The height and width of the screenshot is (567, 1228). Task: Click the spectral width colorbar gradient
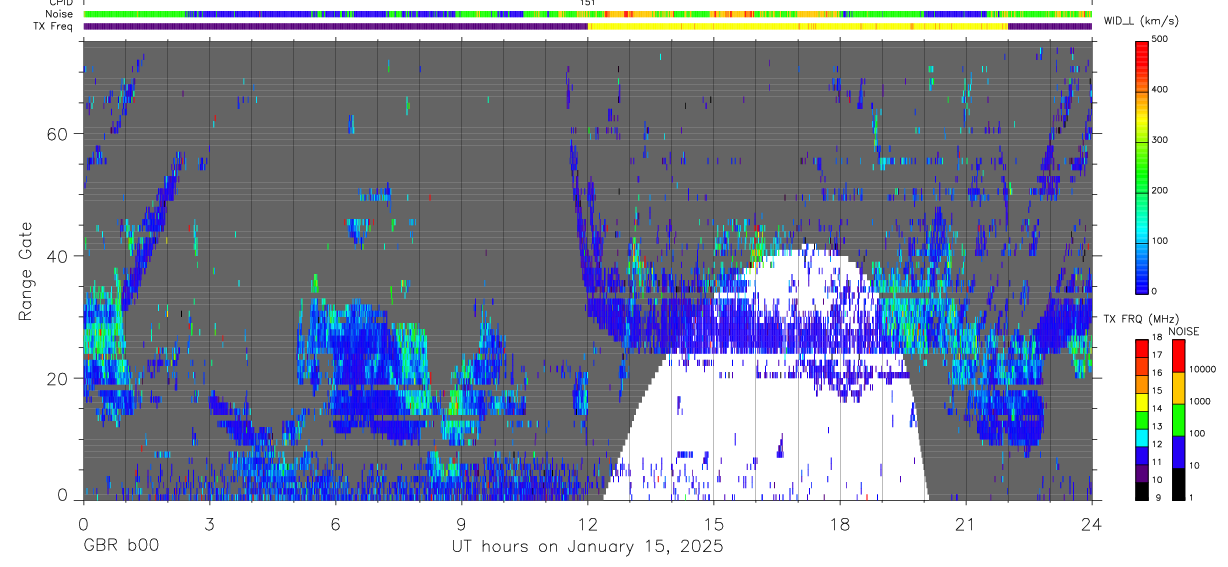click(1142, 166)
